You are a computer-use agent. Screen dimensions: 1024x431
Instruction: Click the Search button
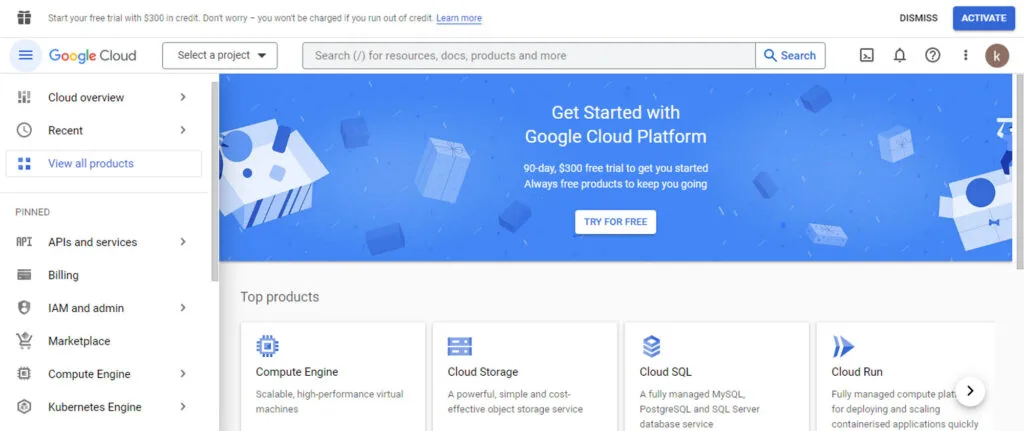click(x=790, y=56)
